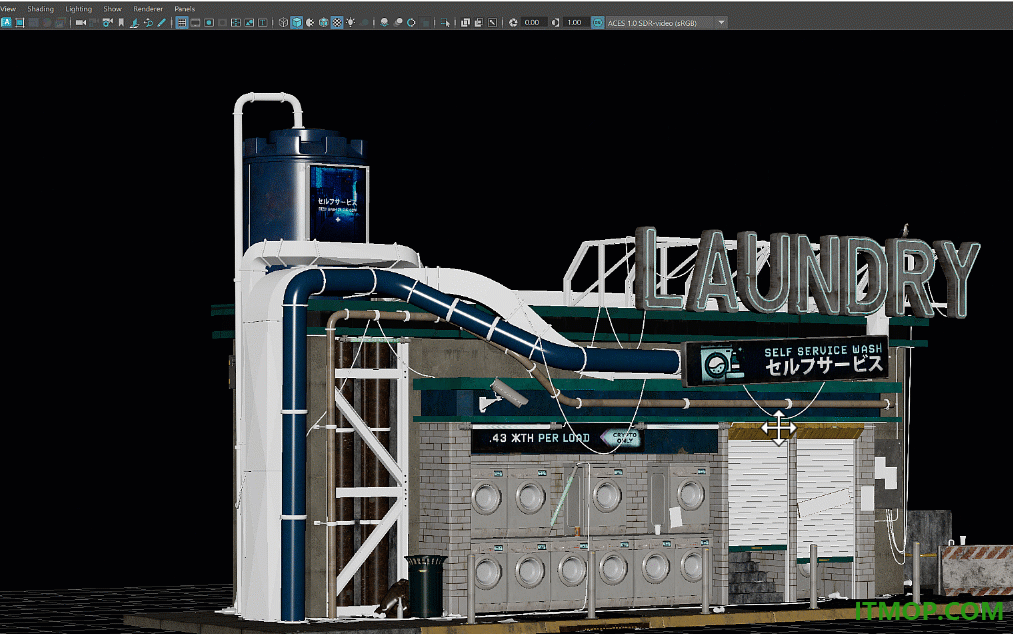Toggle the Resolution Gate display

click(209, 23)
